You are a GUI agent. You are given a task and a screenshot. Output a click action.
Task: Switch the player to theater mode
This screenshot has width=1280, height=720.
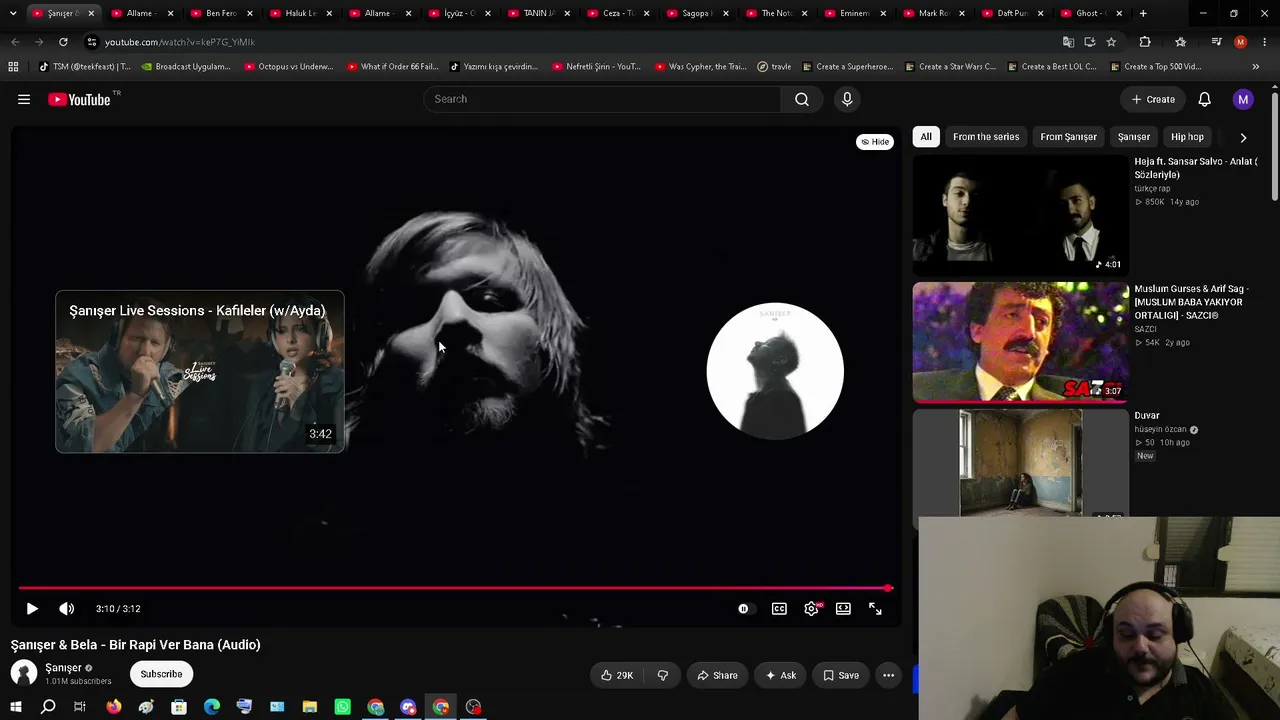(843, 608)
